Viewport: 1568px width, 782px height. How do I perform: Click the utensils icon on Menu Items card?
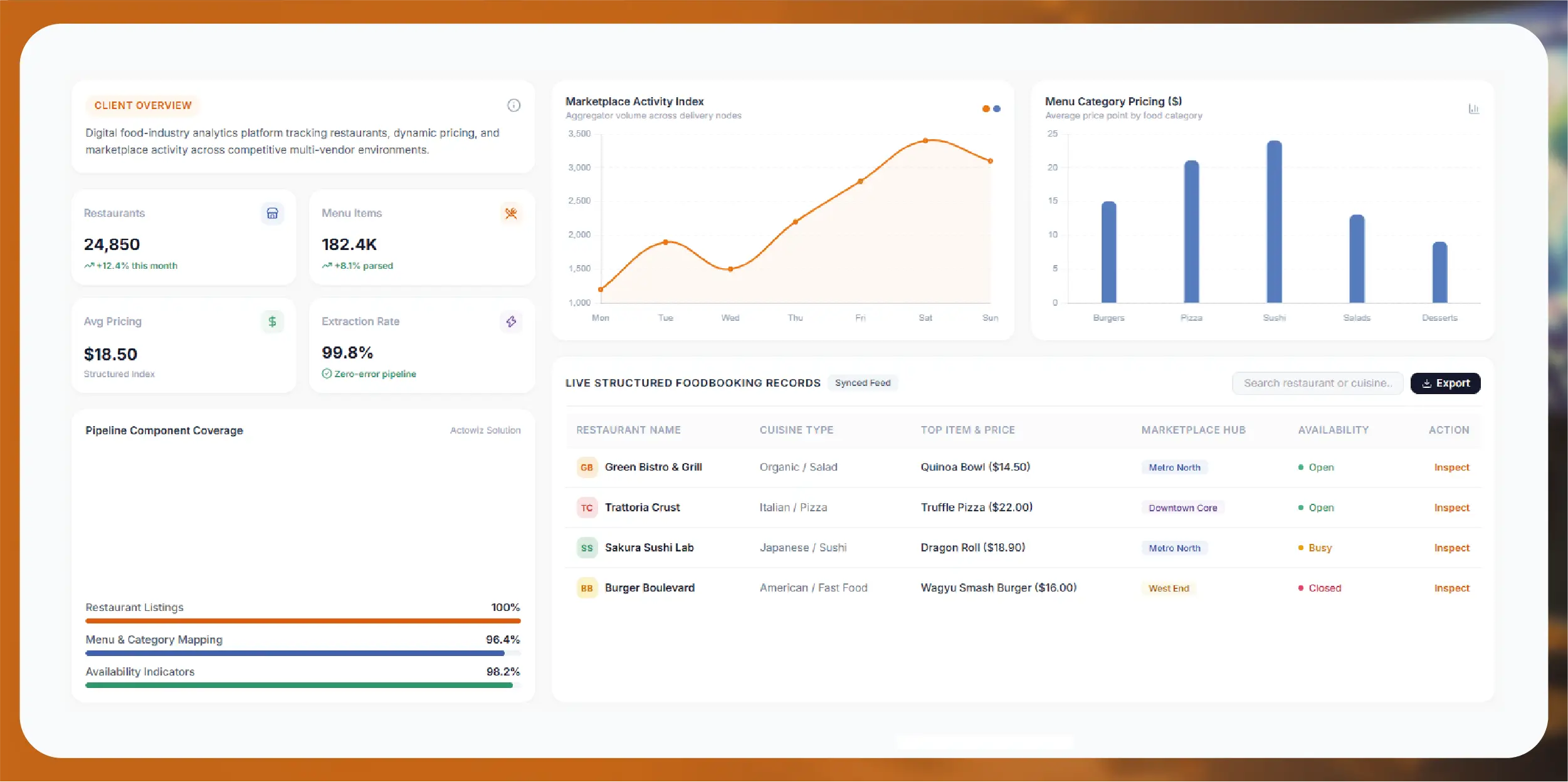coord(511,213)
